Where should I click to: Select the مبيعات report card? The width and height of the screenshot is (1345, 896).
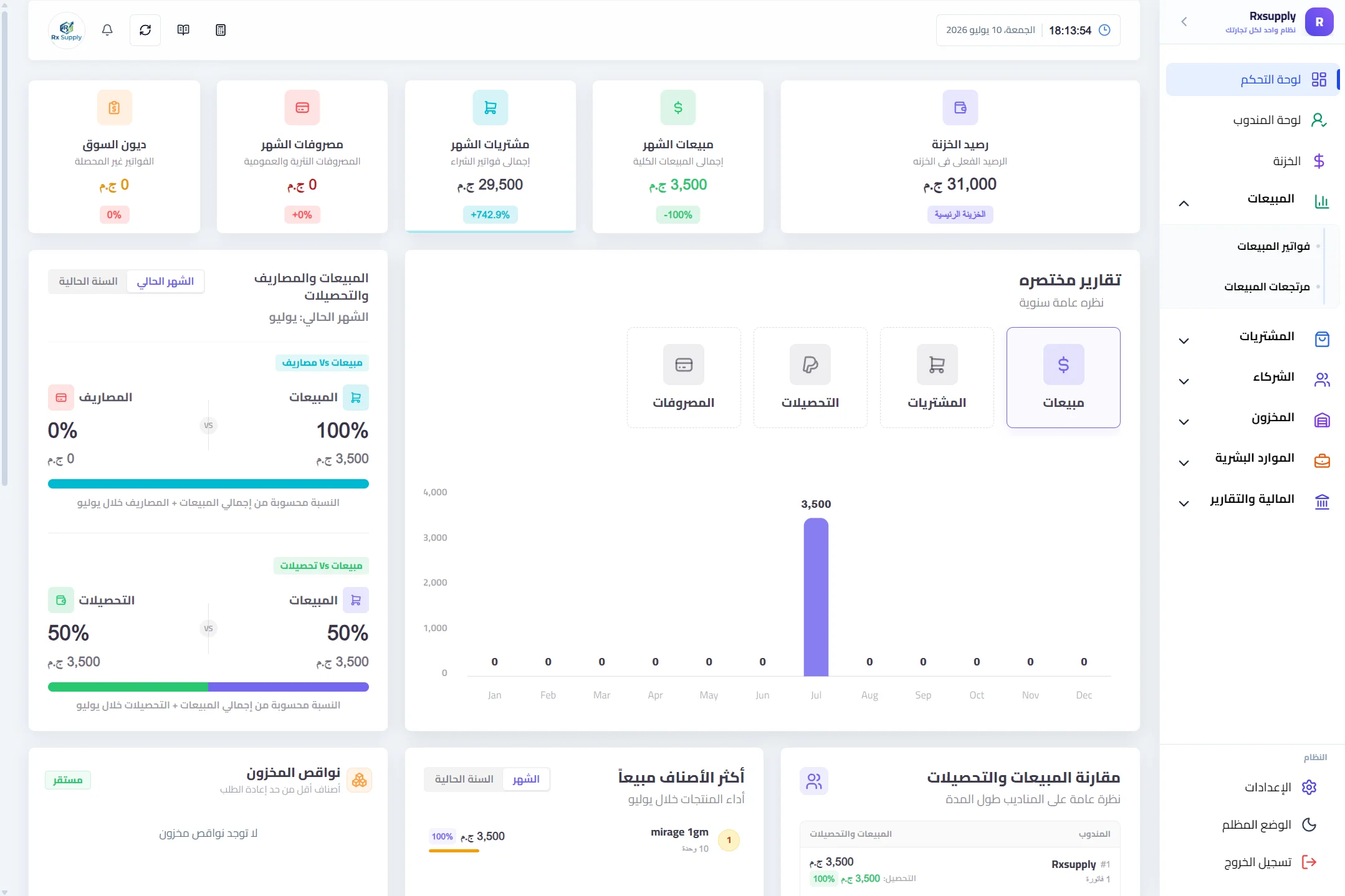(1063, 378)
